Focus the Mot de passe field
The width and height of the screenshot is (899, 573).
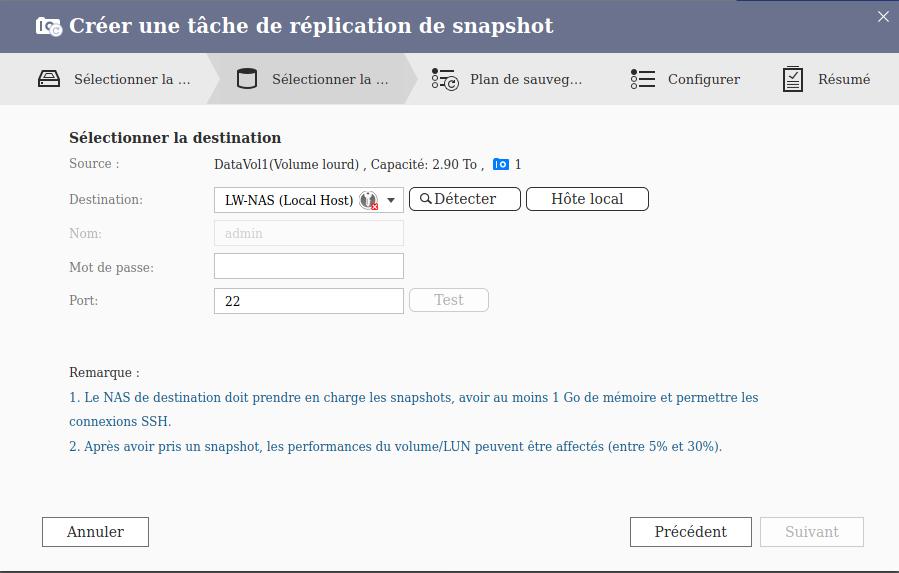[x=308, y=266]
